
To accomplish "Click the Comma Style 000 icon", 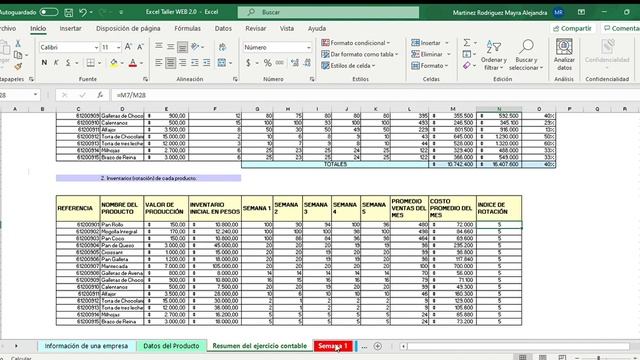I will pyautogui.click(x=280, y=63).
